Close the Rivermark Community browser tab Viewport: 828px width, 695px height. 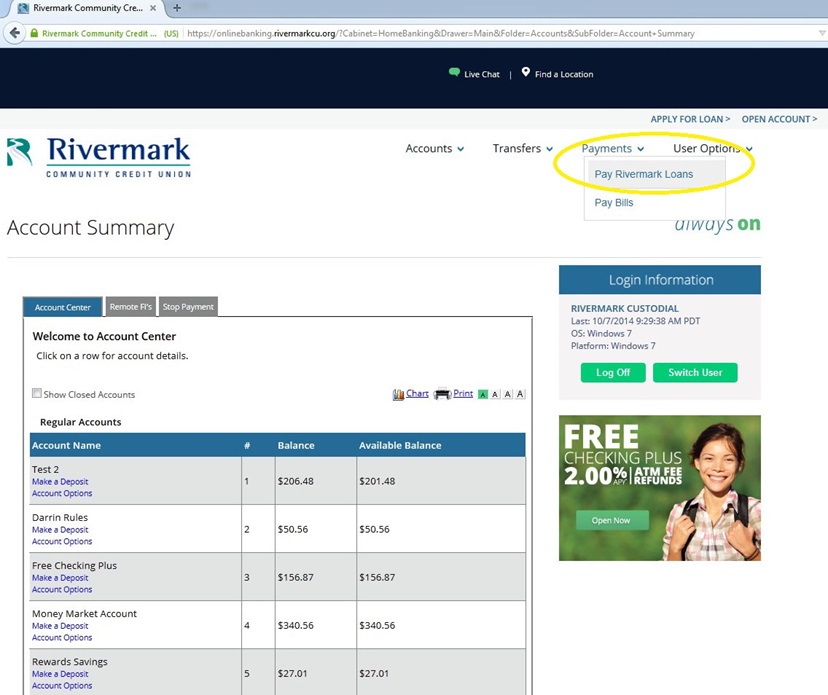(x=153, y=8)
